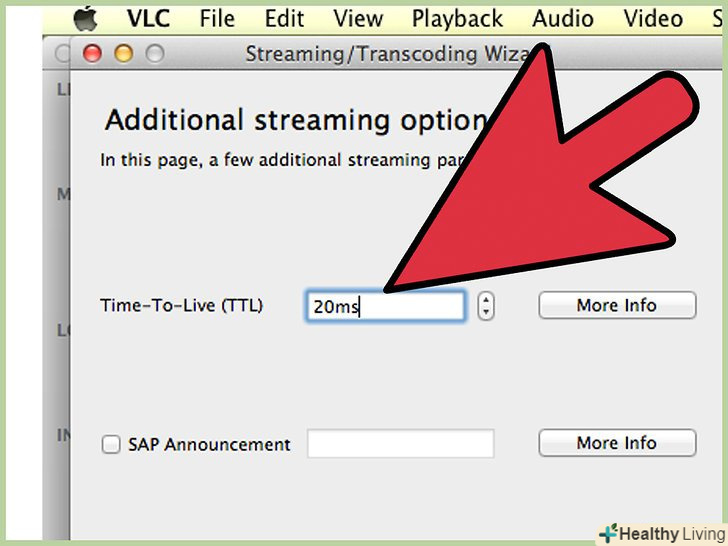Open the VLC application menu
The width and height of the screenshot is (728, 546).
[x=149, y=19]
